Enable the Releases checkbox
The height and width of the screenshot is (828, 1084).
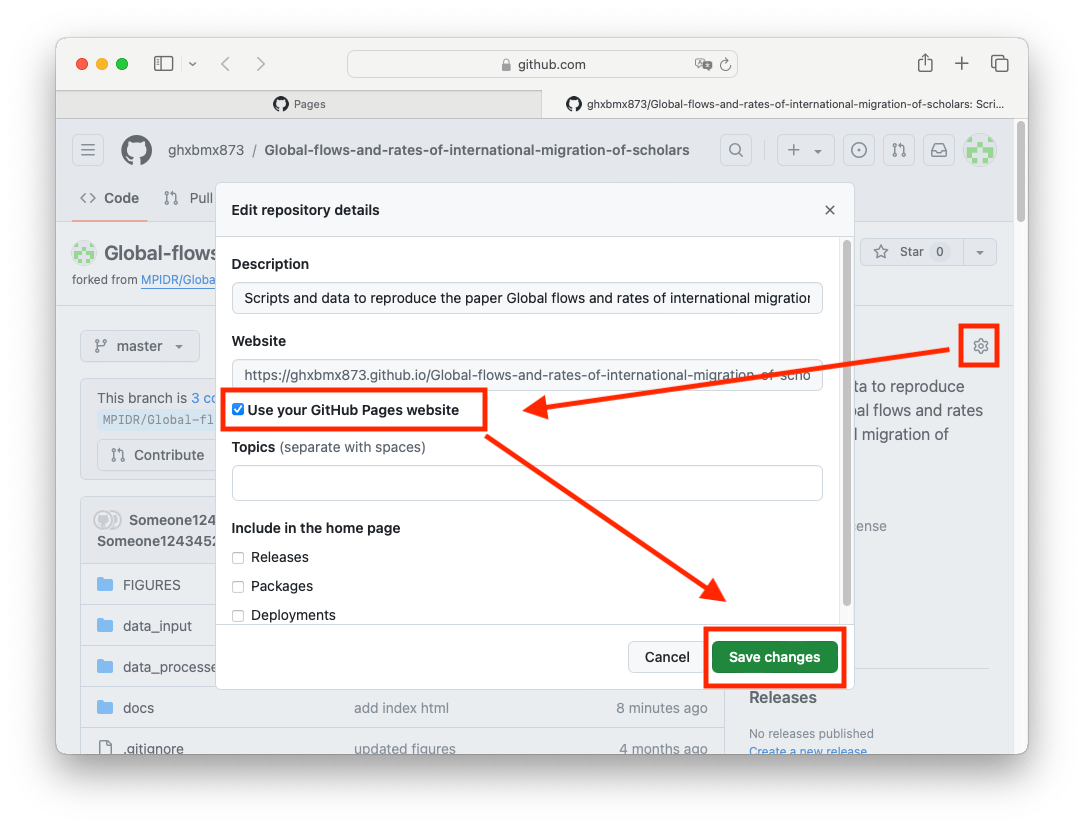pos(238,557)
